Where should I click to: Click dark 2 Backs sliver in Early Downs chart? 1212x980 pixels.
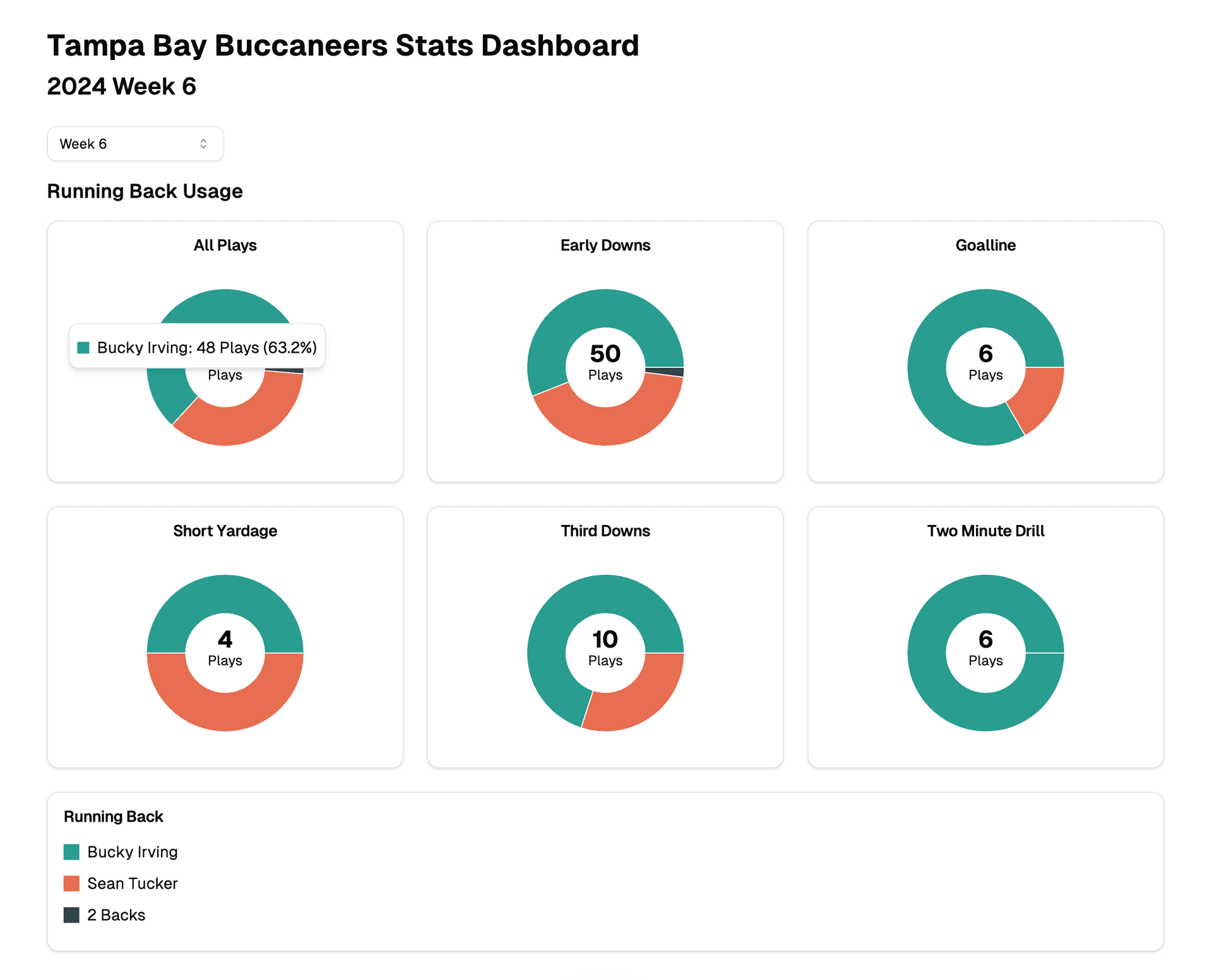point(665,372)
